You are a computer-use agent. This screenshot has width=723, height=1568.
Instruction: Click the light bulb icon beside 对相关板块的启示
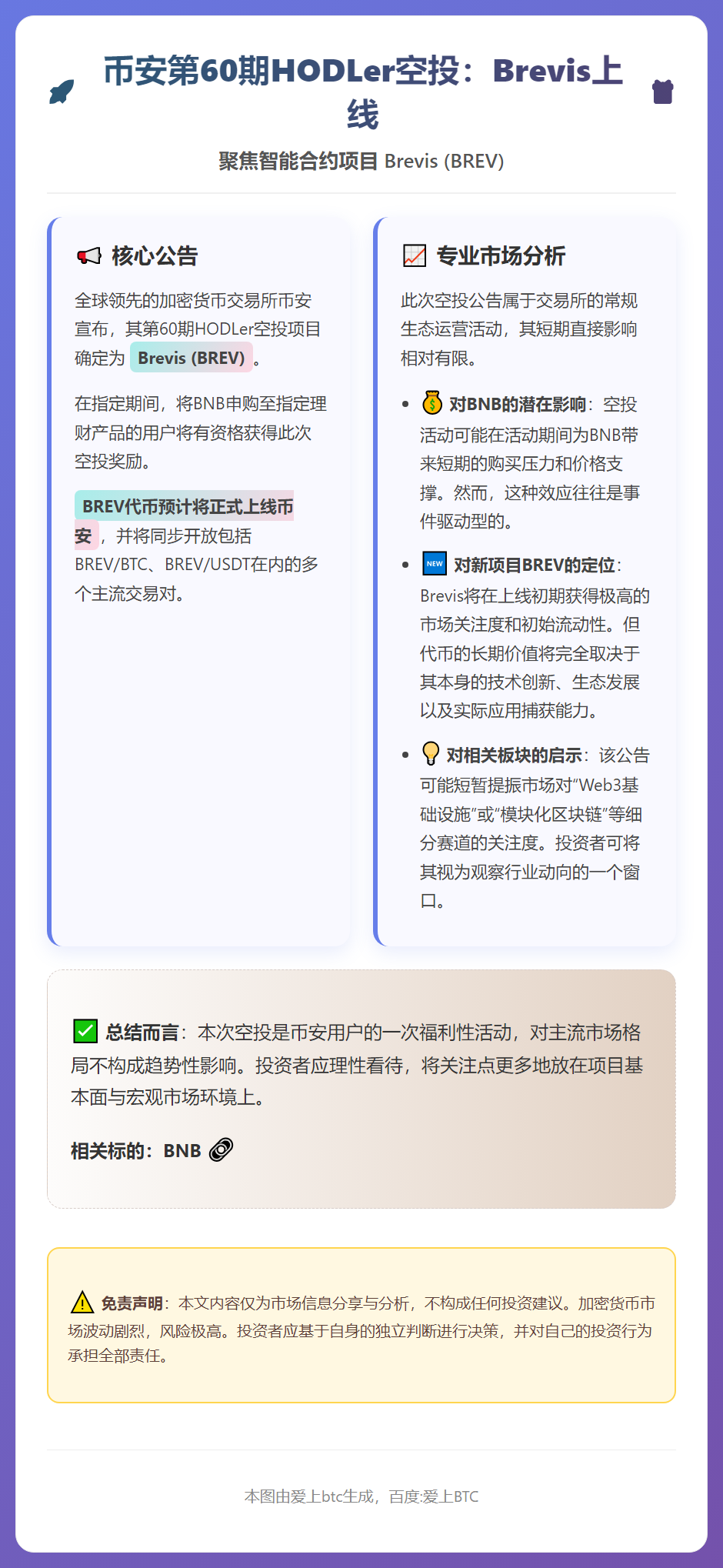431,753
